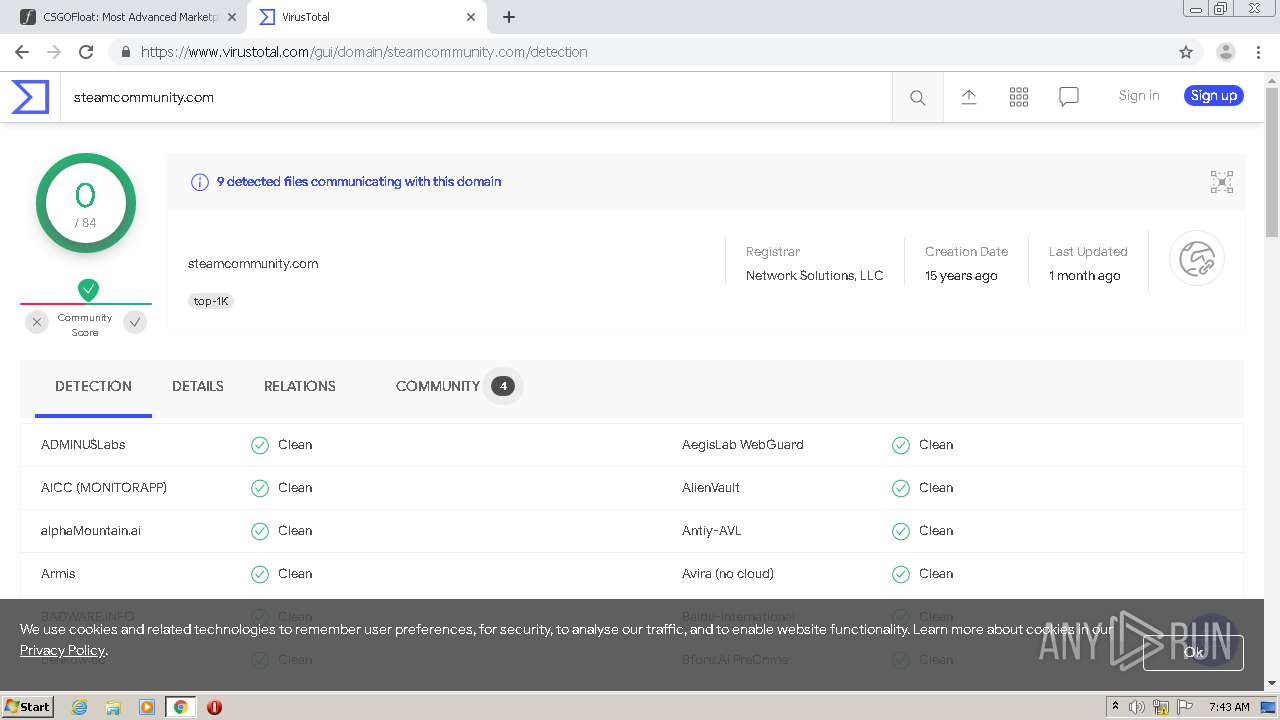
Task: Open media player taskbar icon
Action: pyautogui.click(x=147, y=707)
